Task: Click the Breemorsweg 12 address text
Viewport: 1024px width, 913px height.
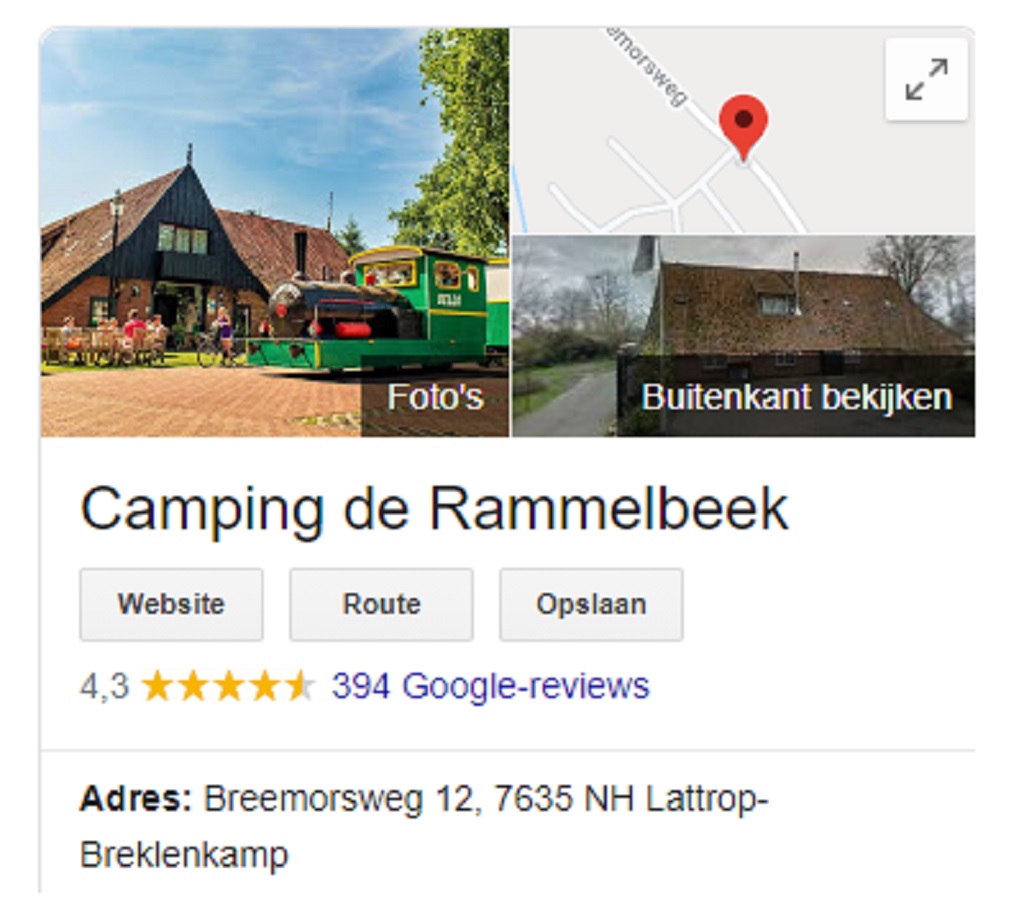Action: (x=340, y=799)
